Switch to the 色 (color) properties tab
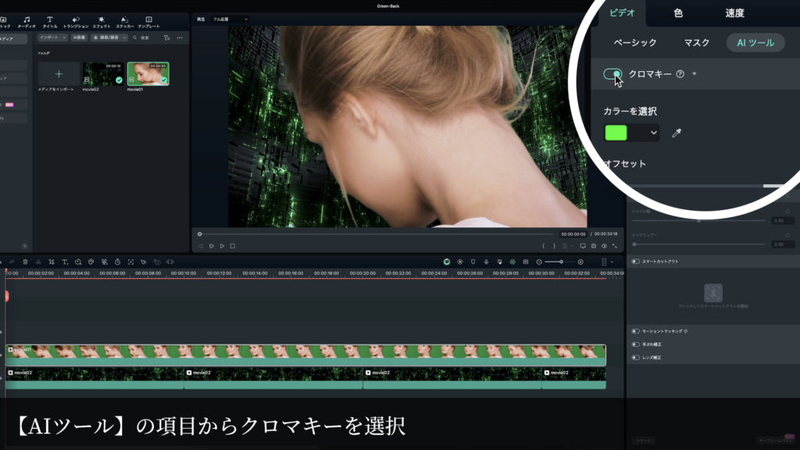 678,13
